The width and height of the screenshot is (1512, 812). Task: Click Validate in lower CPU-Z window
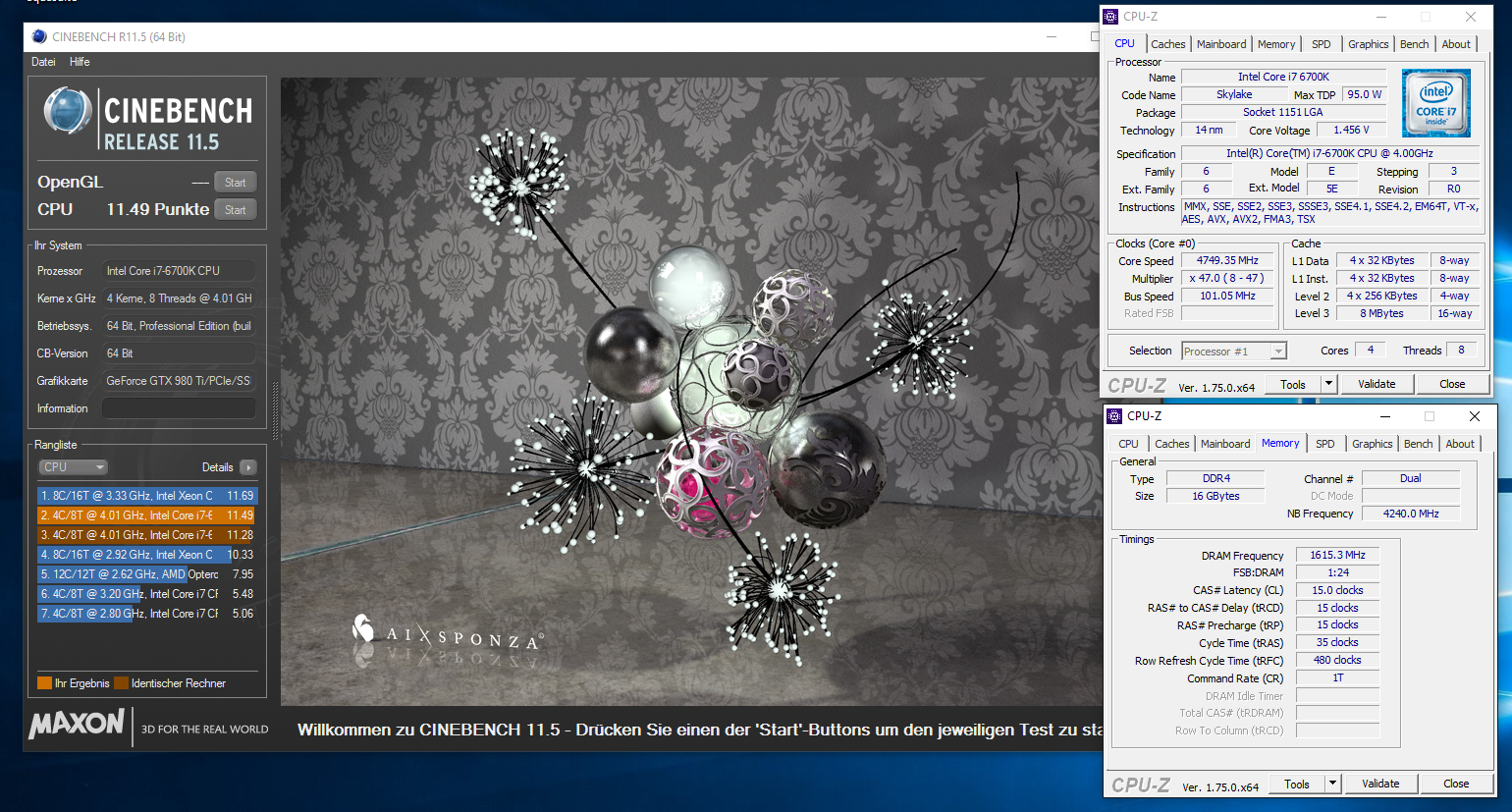1380,785
